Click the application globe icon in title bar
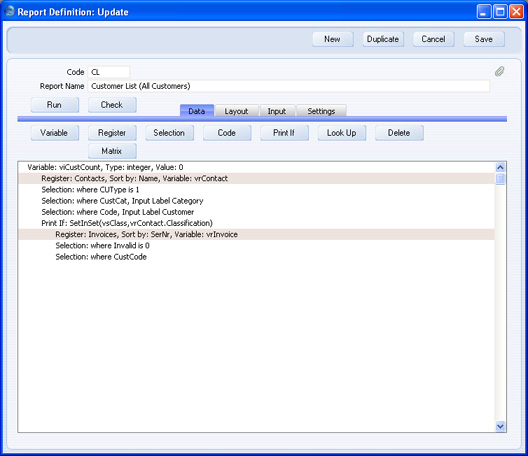Screen dimensions: 528x456 point(9,11)
